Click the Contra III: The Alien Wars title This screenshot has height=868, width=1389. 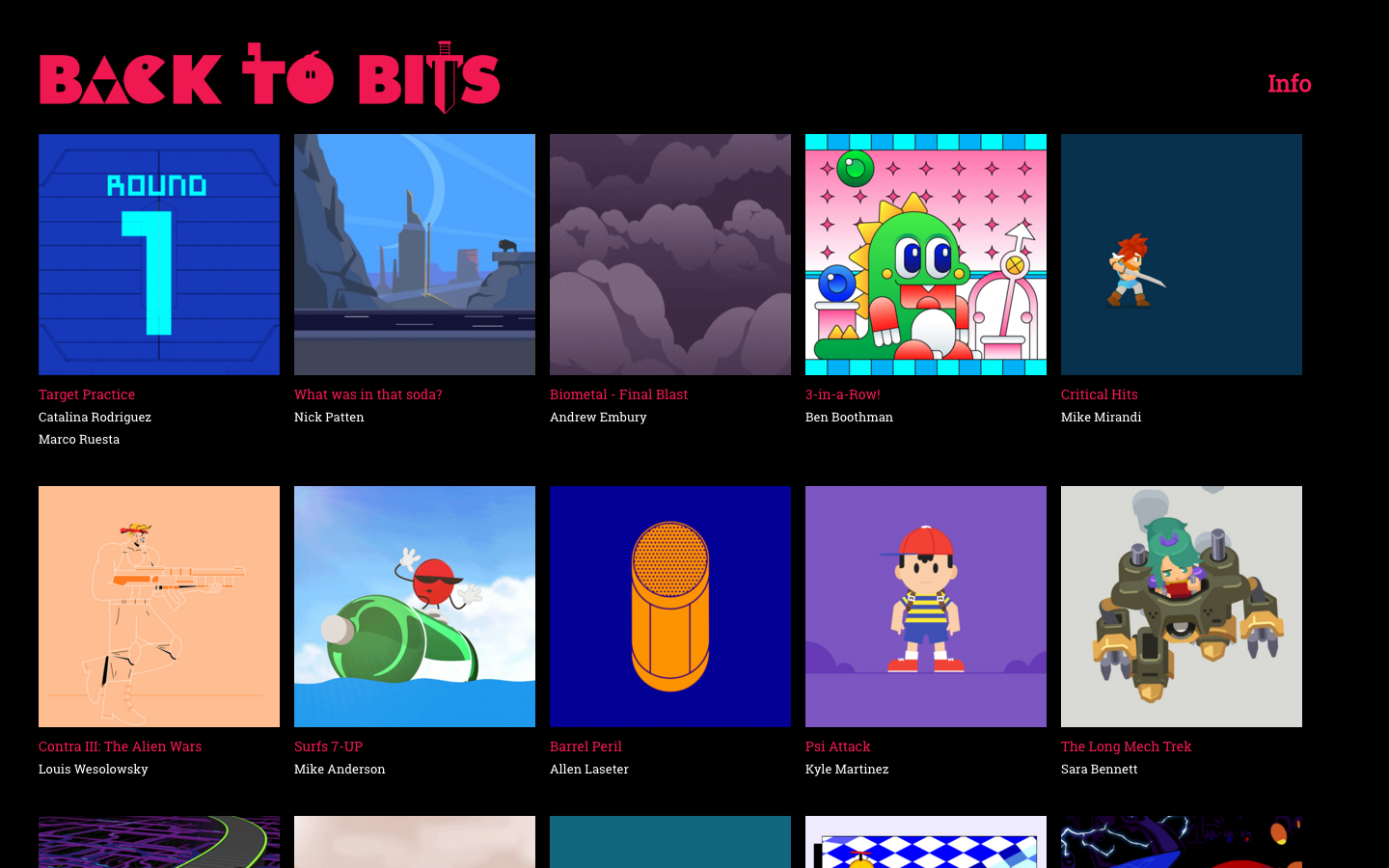(x=121, y=746)
